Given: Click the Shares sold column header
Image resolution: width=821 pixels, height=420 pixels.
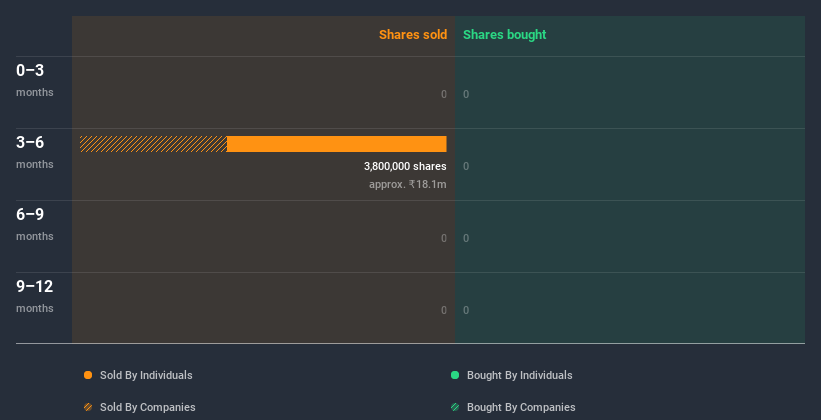Looking at the screenshot, I should tap(412, 35).
